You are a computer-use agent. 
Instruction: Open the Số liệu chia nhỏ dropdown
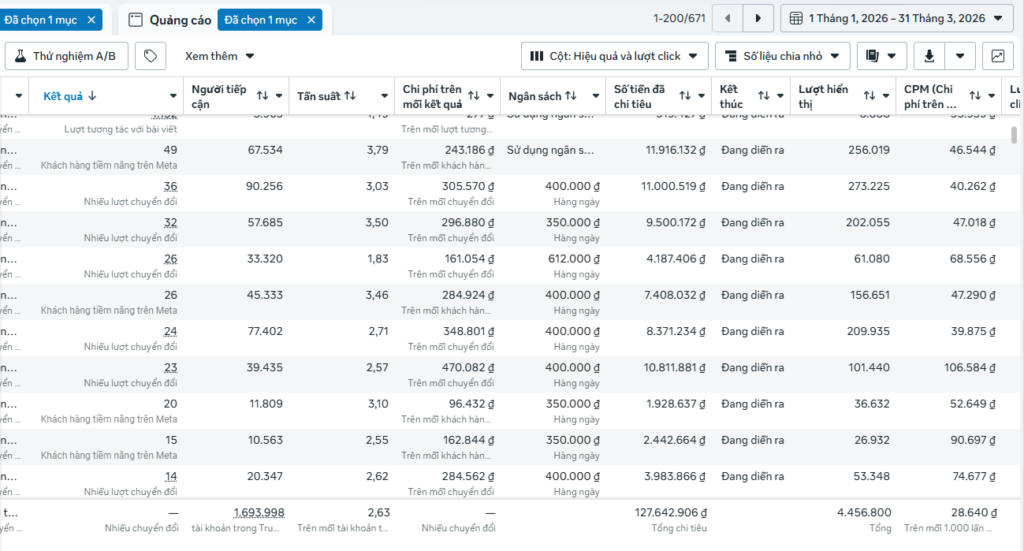tap(782, 56)
